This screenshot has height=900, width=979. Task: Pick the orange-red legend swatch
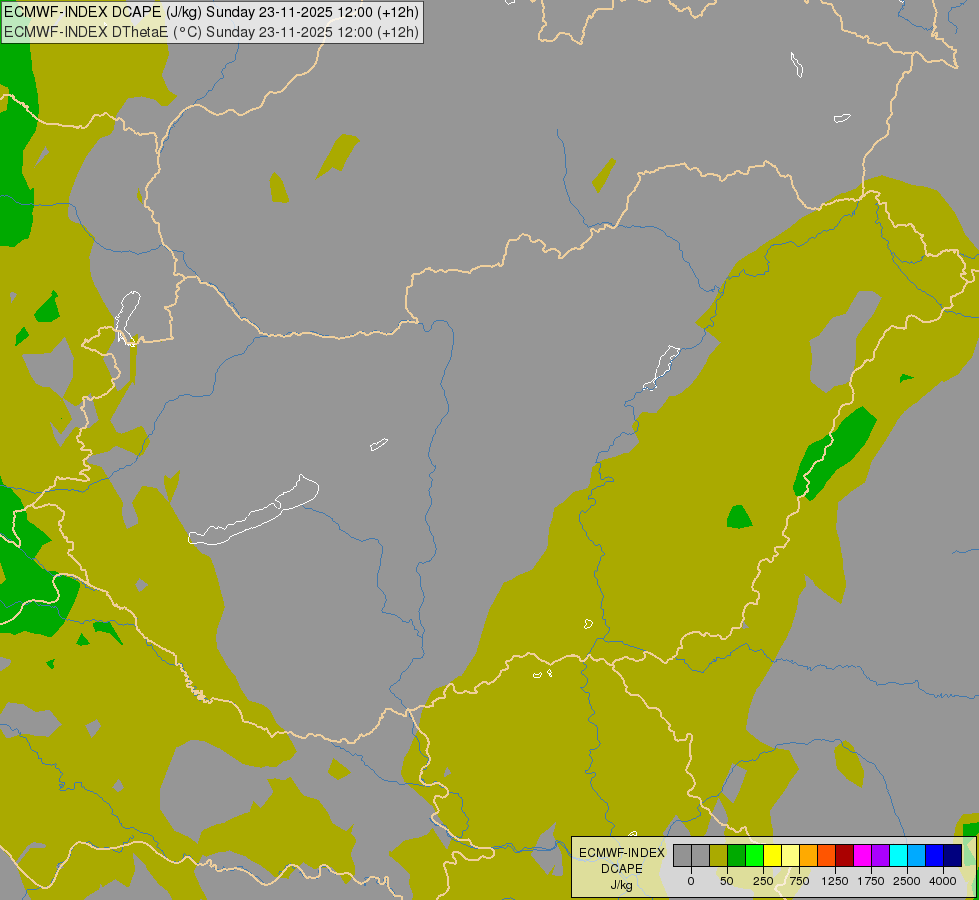point(827,855)
